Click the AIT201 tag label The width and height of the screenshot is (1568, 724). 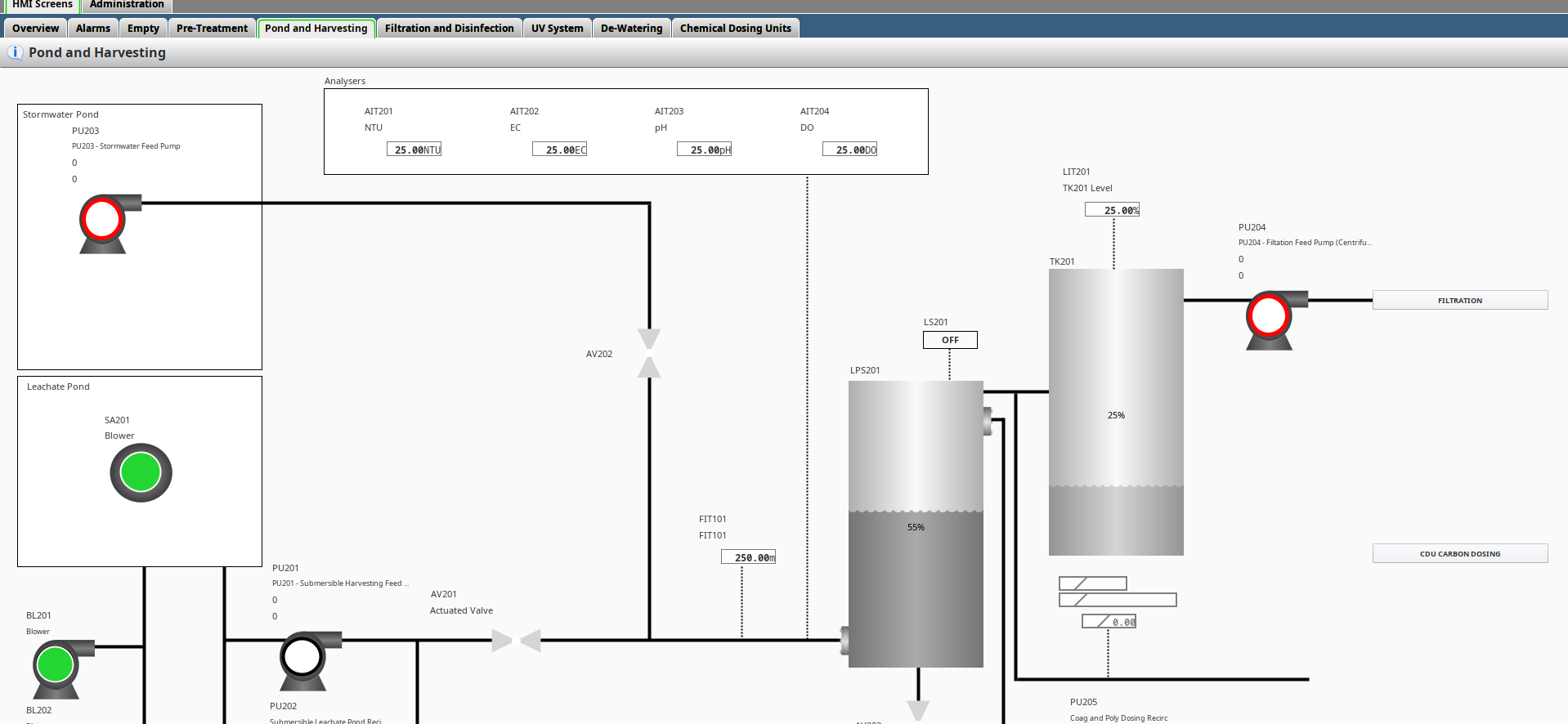(379, 111)
